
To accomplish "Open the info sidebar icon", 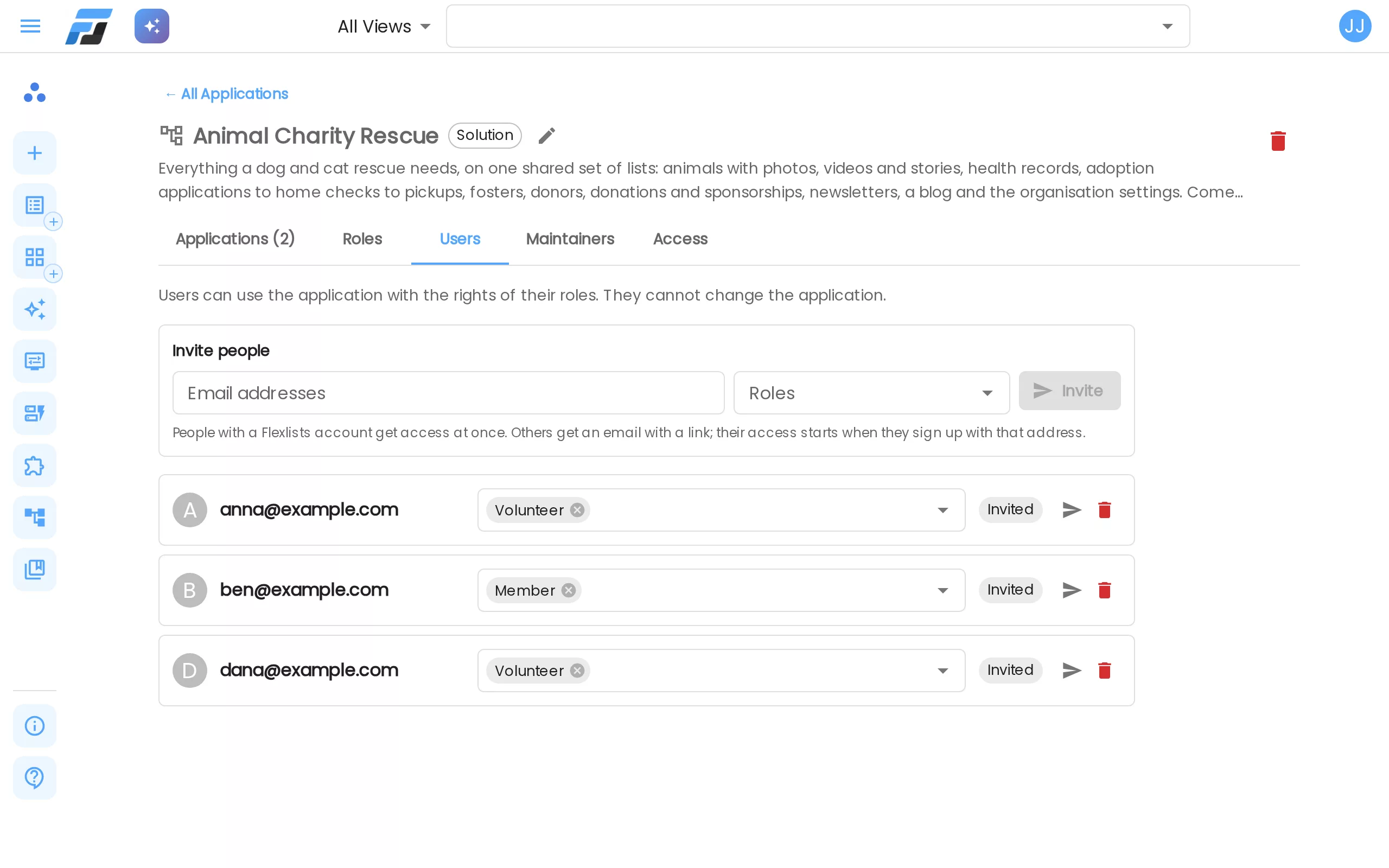I will click(x=34, y=726).
